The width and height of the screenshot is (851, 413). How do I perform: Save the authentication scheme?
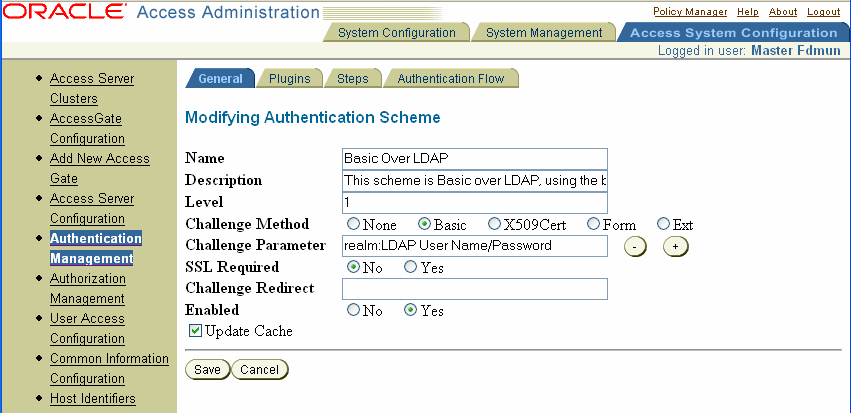point(207,370)
